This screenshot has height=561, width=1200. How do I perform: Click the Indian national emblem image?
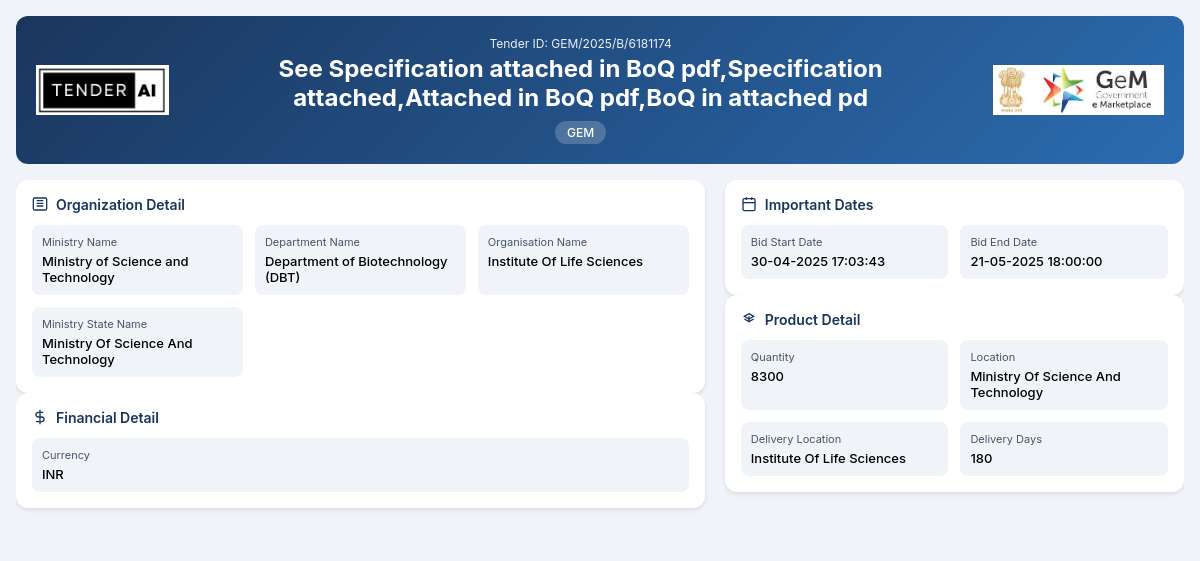tap(1013, 90)
